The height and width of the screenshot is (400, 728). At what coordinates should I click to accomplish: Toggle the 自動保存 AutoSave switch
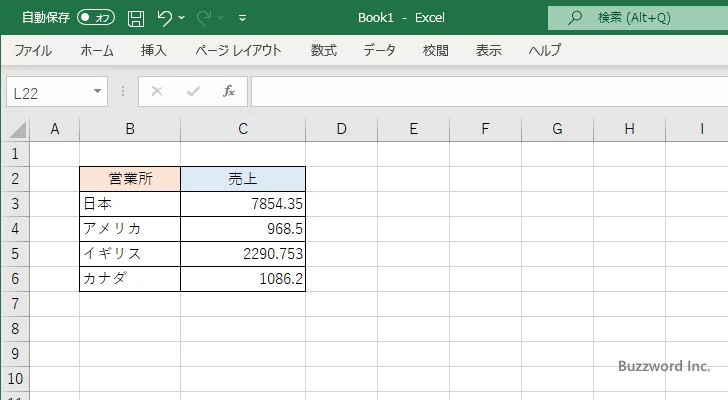pos(96,18)
